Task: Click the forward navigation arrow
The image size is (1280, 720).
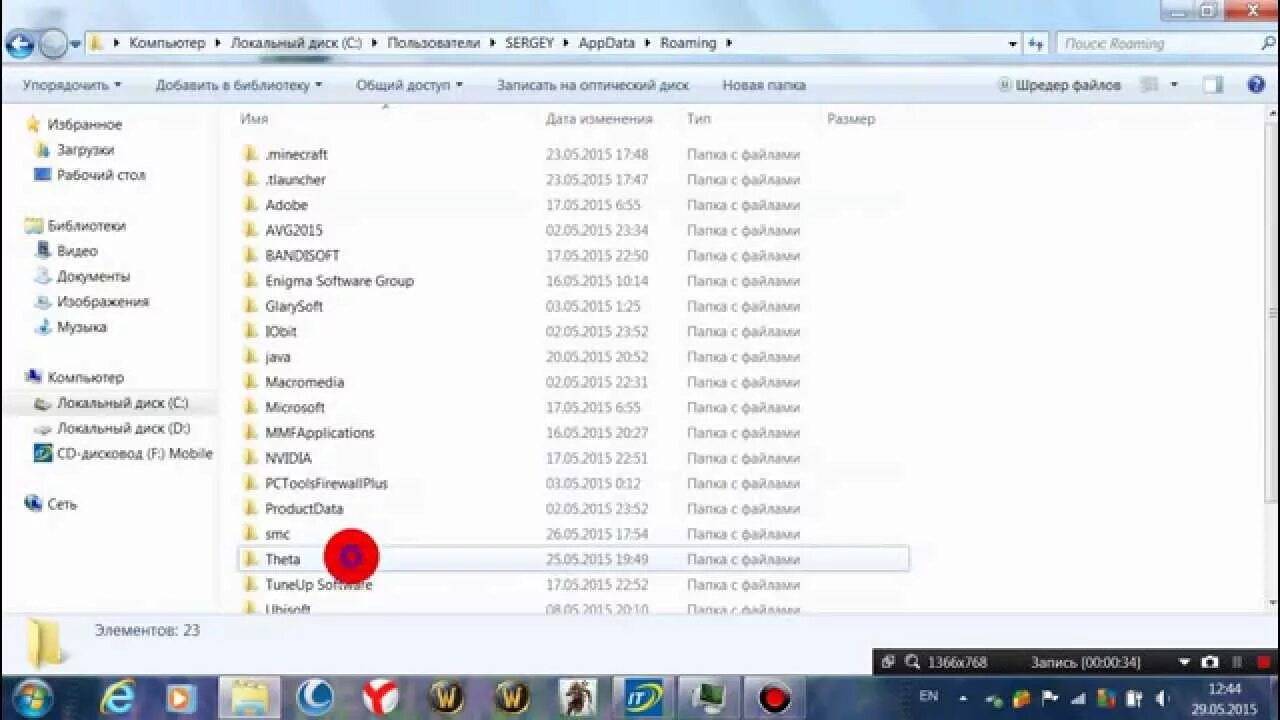Action: tap(52, 44)
